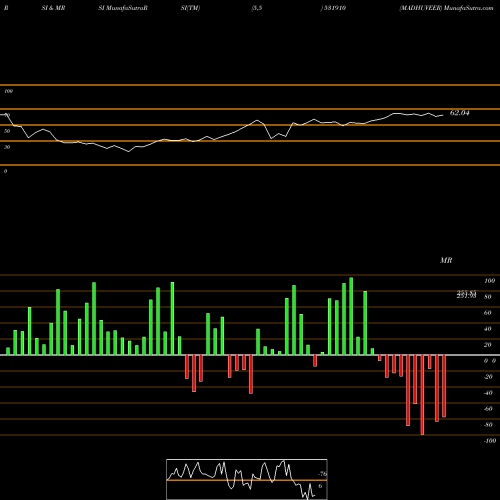Click the MR axis label -40

(488, 393)
